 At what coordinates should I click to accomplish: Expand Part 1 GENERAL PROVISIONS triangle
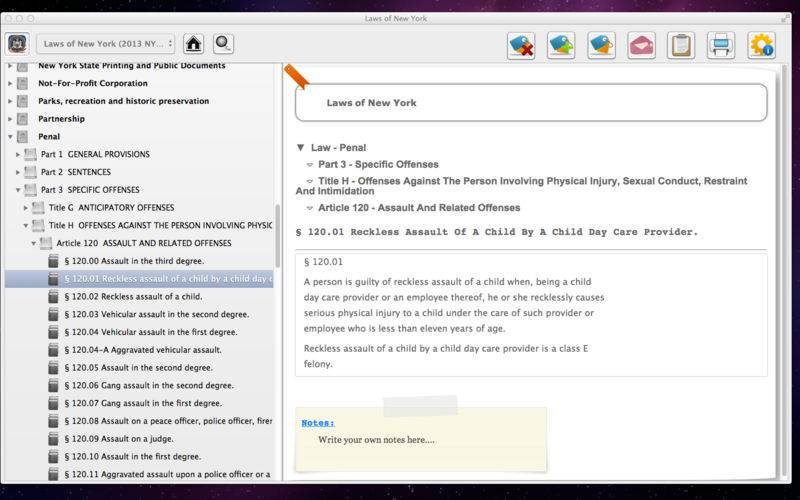[x=18, y=154]
